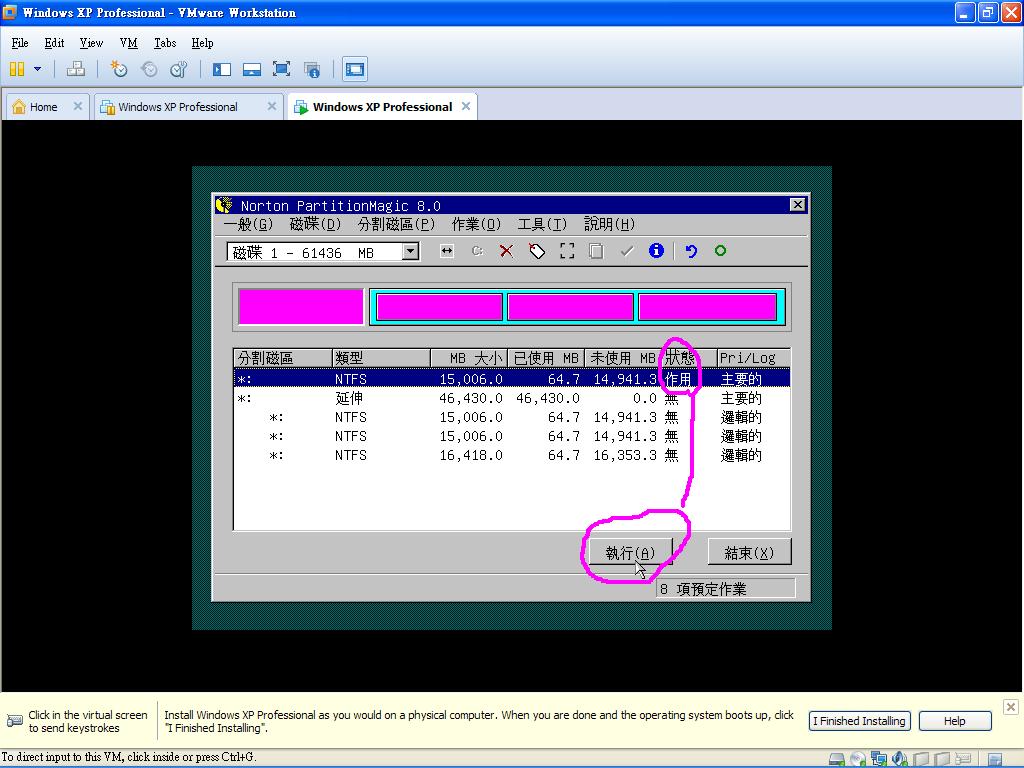The height and width of the screenshot is (768, 1024).
Task: Click the copy partition icon
Action: click(596, 251)
